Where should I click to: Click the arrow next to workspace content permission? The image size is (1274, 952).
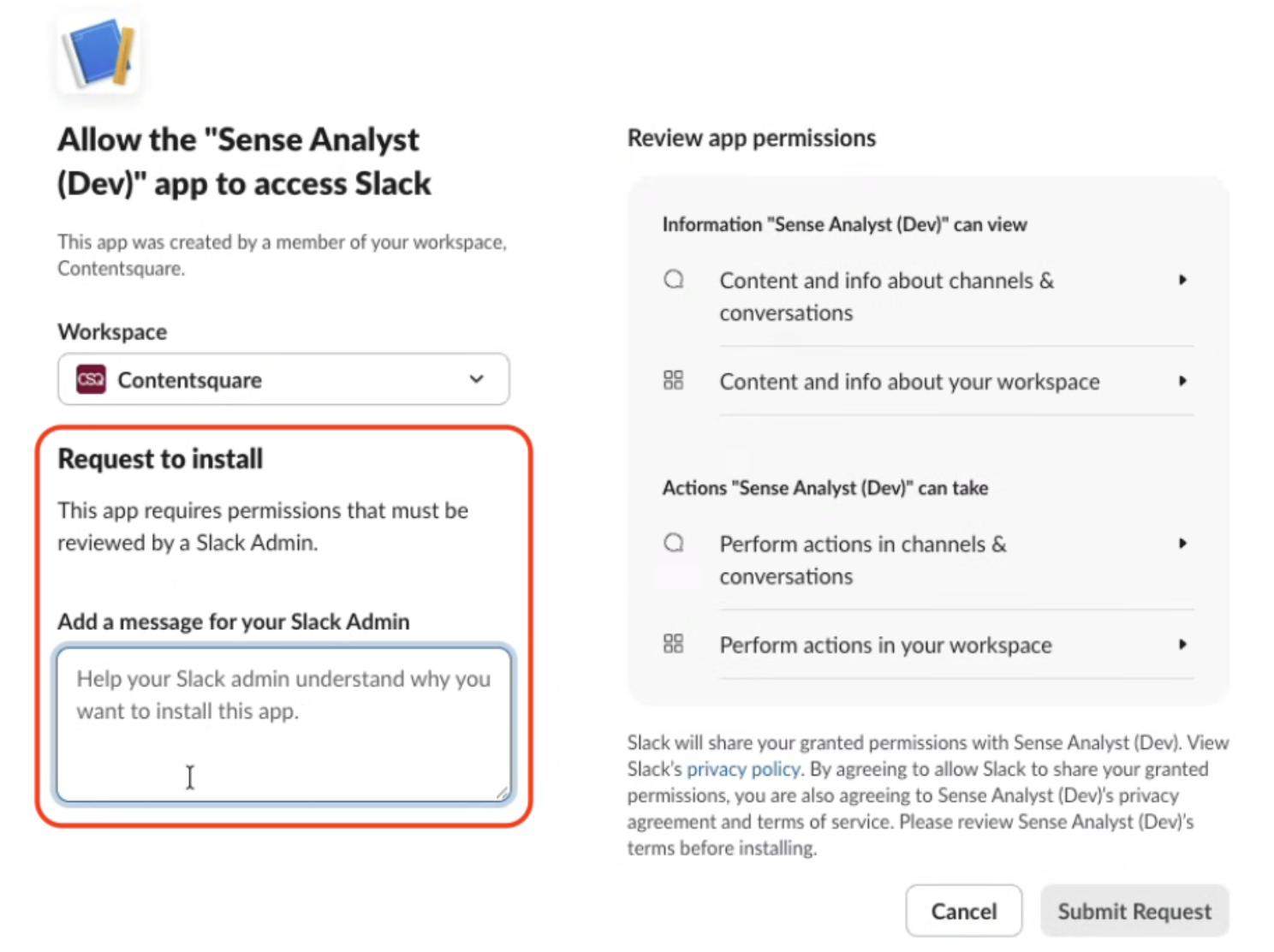tap(1182, 381)
